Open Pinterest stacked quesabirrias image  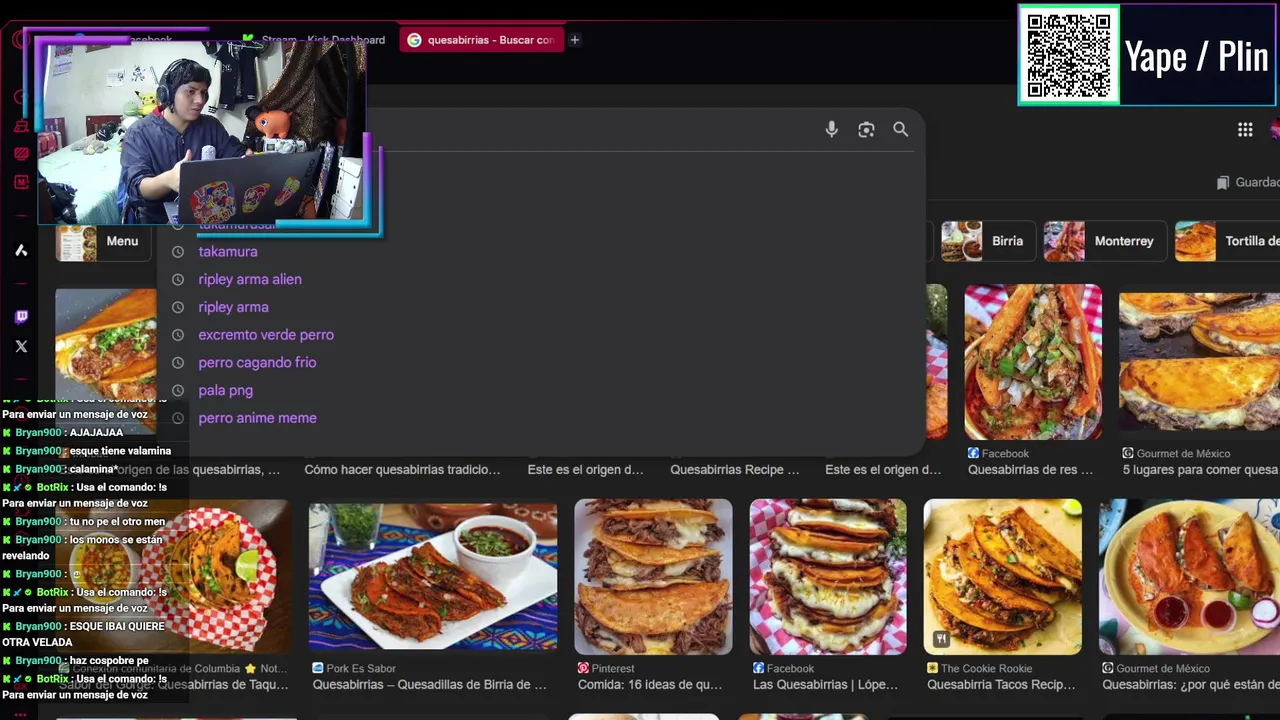653,577
